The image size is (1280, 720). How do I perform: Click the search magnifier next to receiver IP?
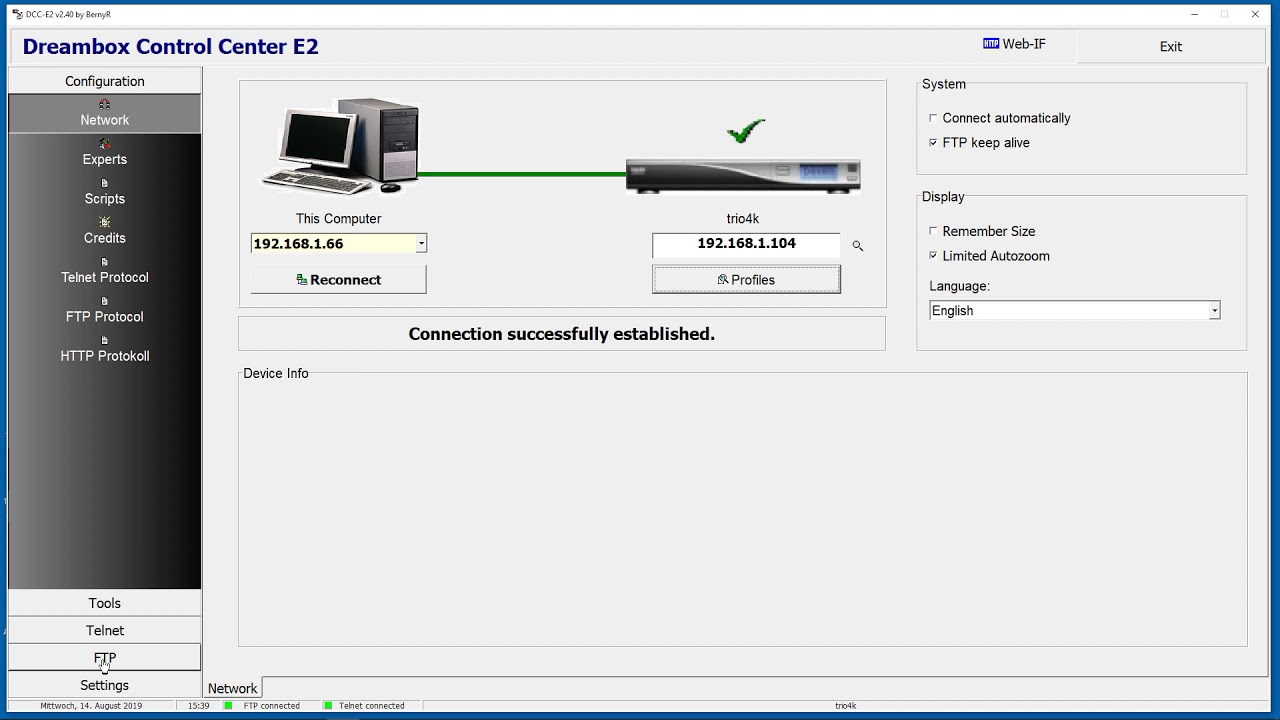[x=857, y=245]
